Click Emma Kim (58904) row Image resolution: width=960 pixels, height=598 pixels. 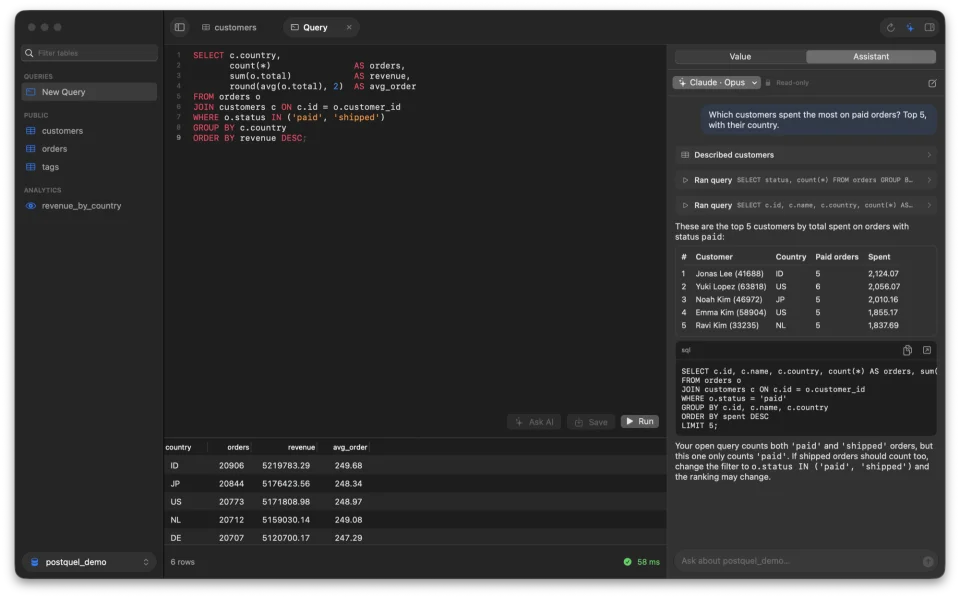point(806,312)
